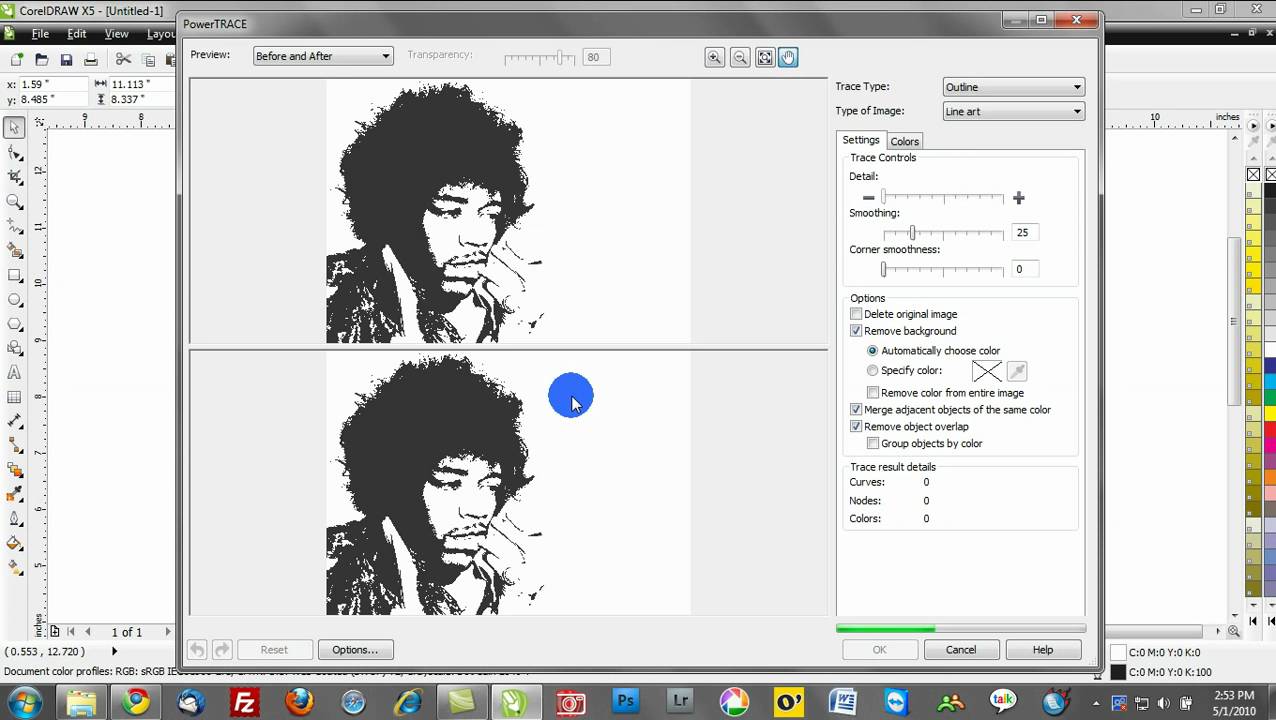Viewport: 1276px width, 720px height.
Task: Click the Corner smoothness slider thumb
Action: pyautogui.click(x=883, y=270)
